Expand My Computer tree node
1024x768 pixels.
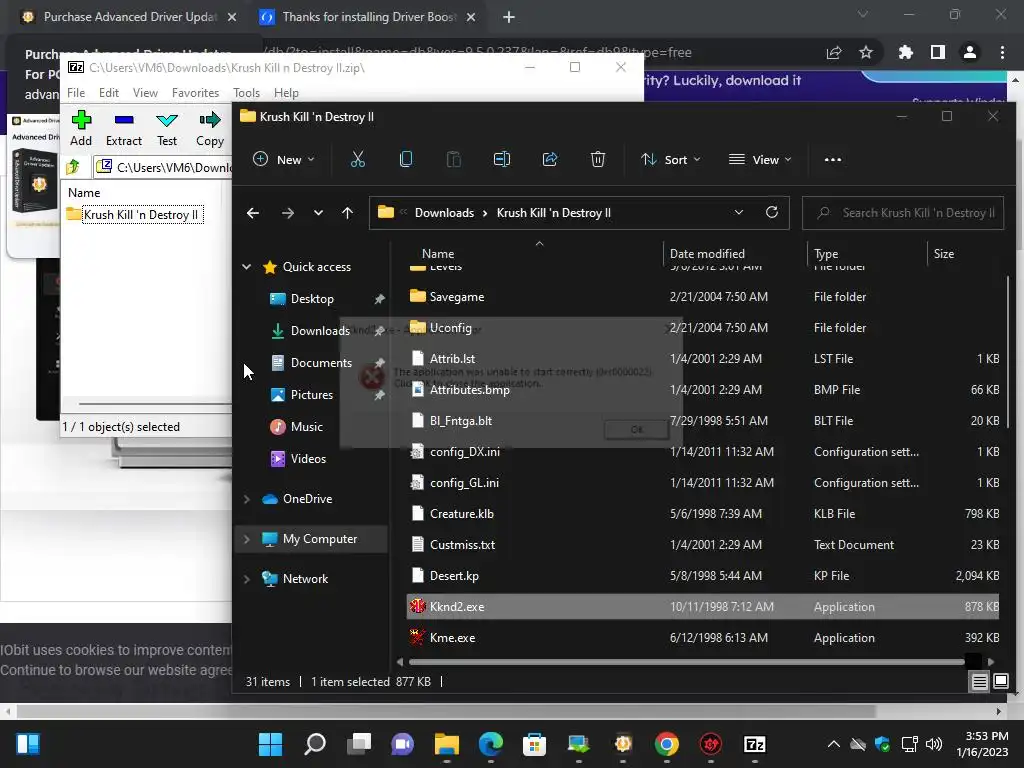click(x=247, y=539)
